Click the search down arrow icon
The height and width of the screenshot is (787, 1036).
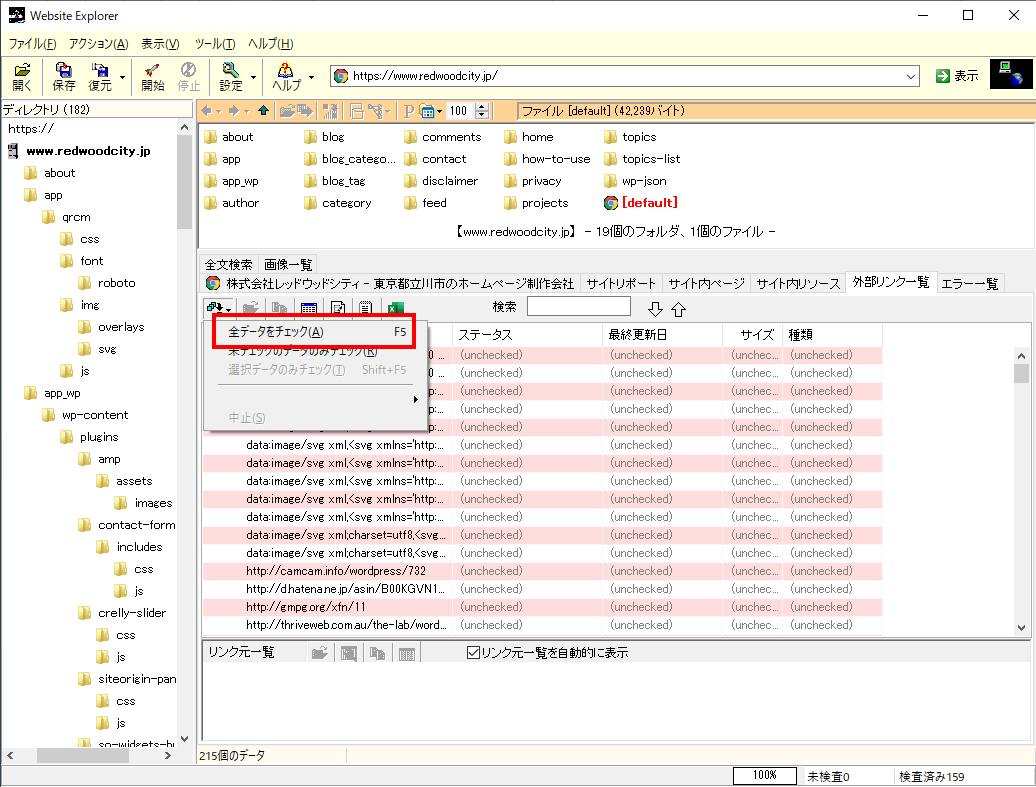click(x=655, y=309)
